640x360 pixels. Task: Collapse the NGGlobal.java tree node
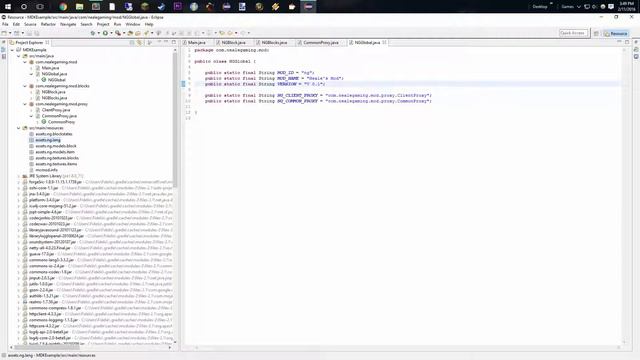tap(31, 74)
